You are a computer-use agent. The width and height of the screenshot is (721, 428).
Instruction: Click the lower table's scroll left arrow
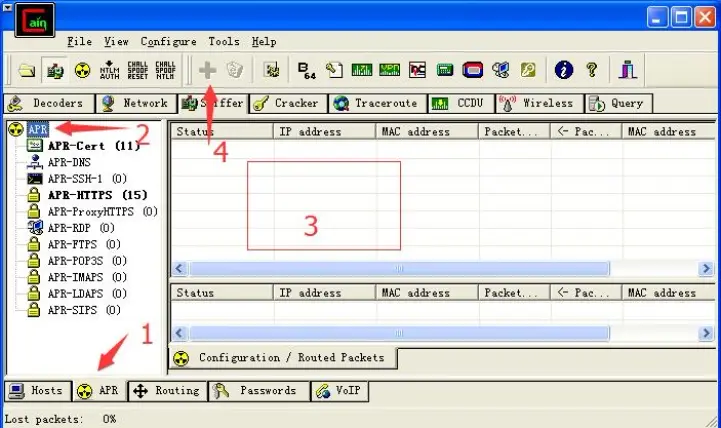click(180, 333)
